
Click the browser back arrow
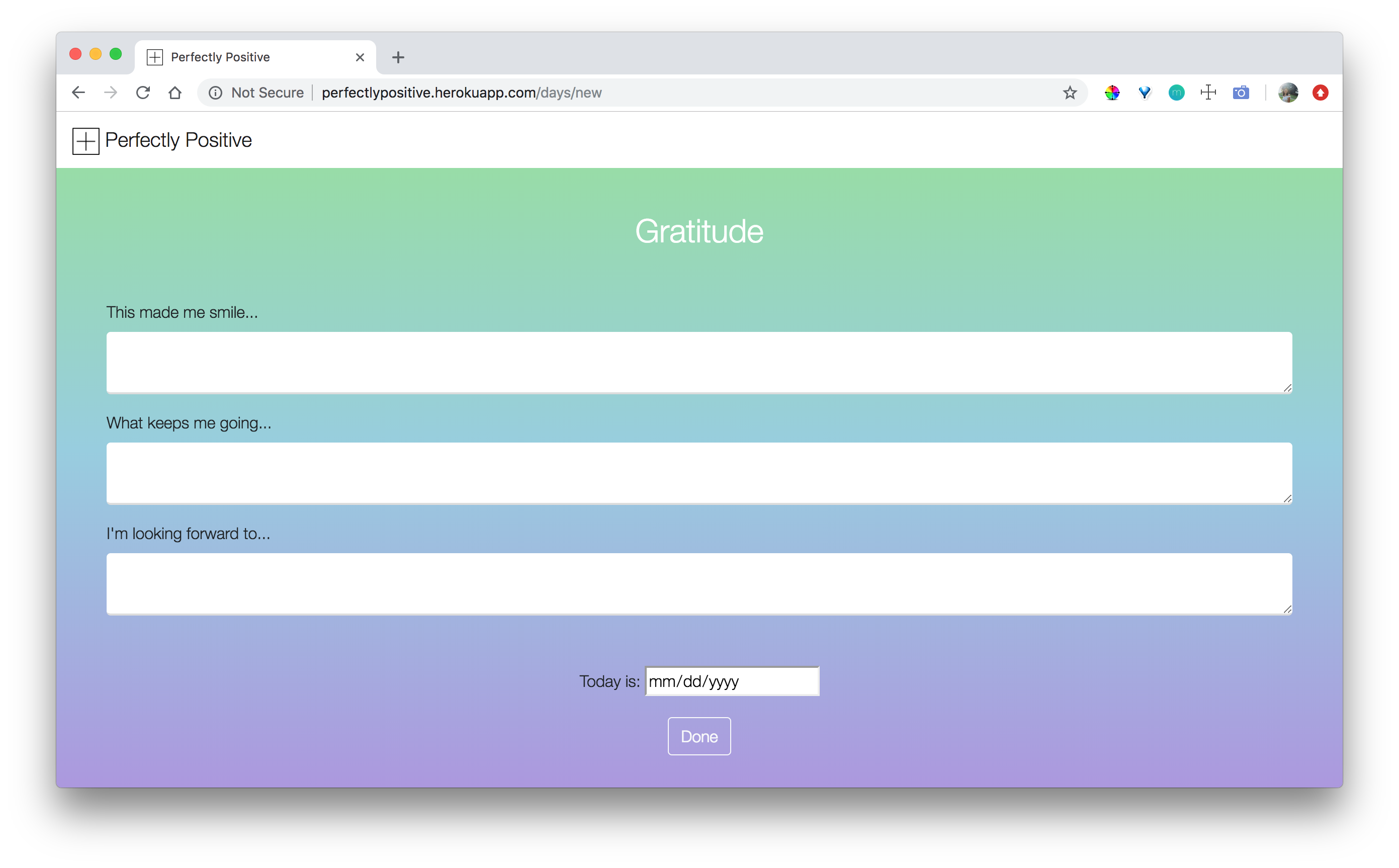(78, 93)
